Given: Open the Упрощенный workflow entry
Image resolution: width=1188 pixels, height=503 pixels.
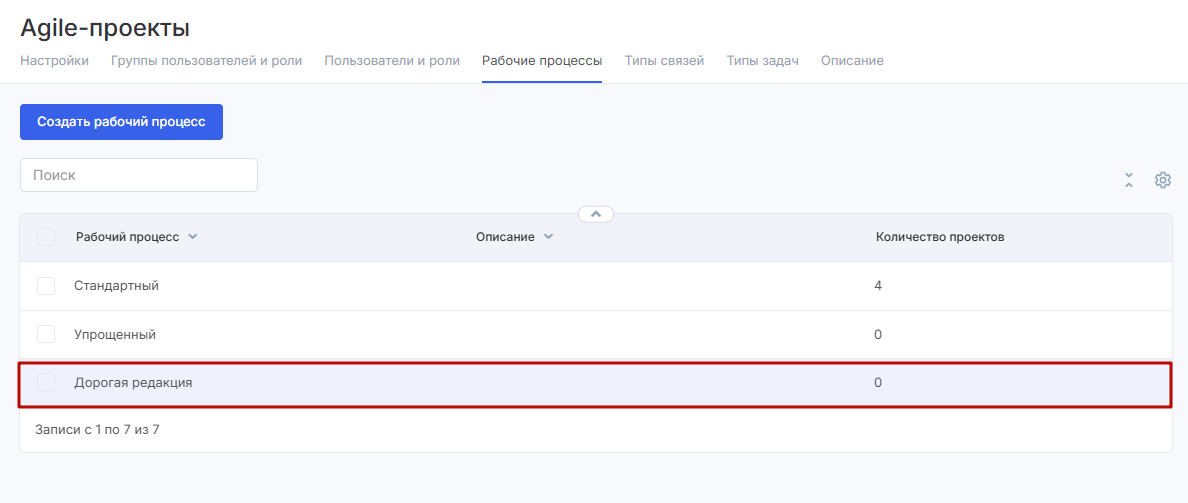Looking at the screenshot, I should pos(115,334).
